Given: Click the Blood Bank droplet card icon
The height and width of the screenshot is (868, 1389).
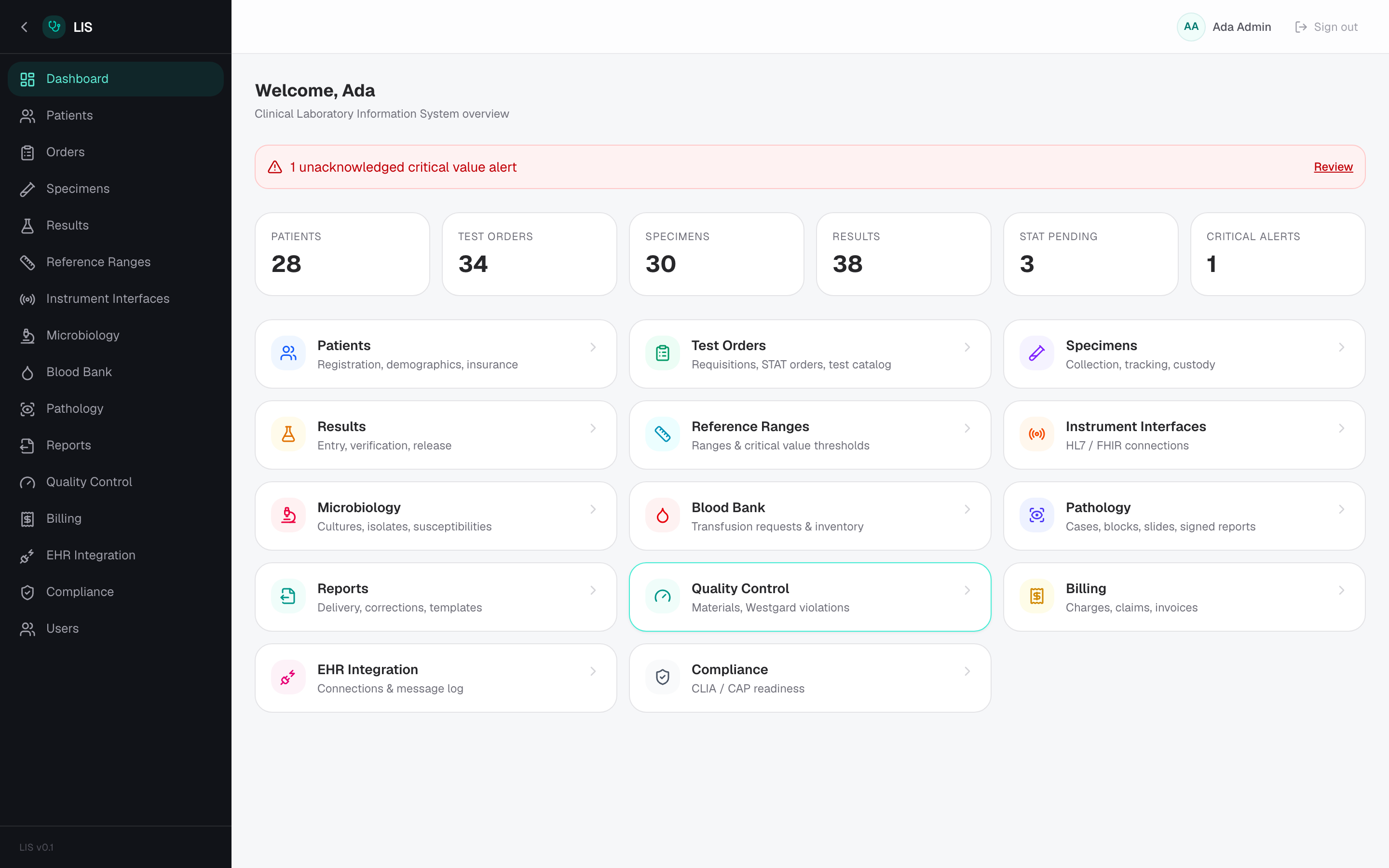Looking at the screenshot, I should point(662,515).
